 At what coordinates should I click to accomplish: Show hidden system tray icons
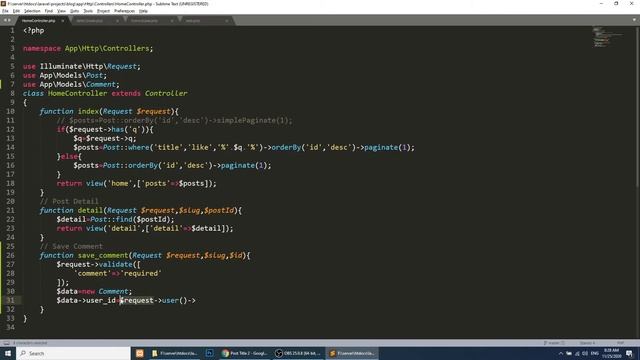(x=560, y=353)
